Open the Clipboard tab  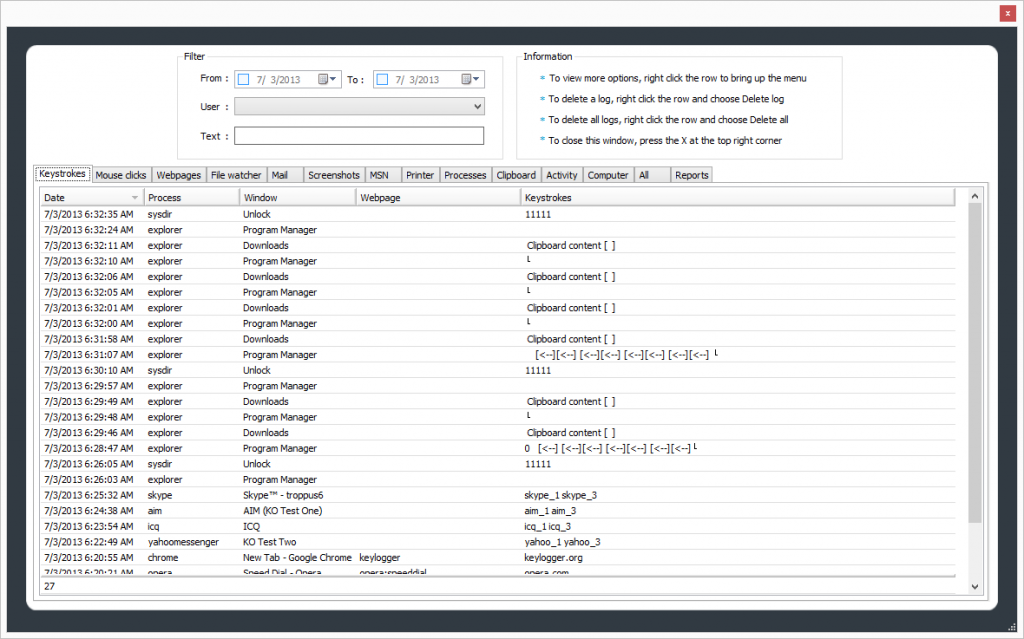[x=516, y=175]
